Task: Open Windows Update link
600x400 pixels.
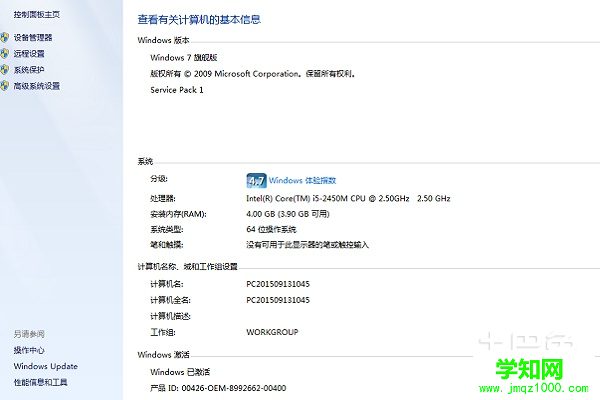Action: (46, 366)
